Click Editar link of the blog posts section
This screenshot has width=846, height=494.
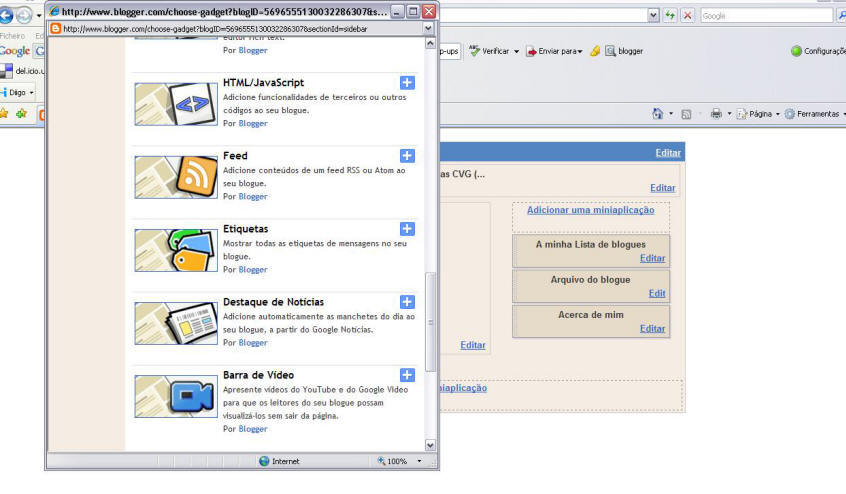coord(473,345)
